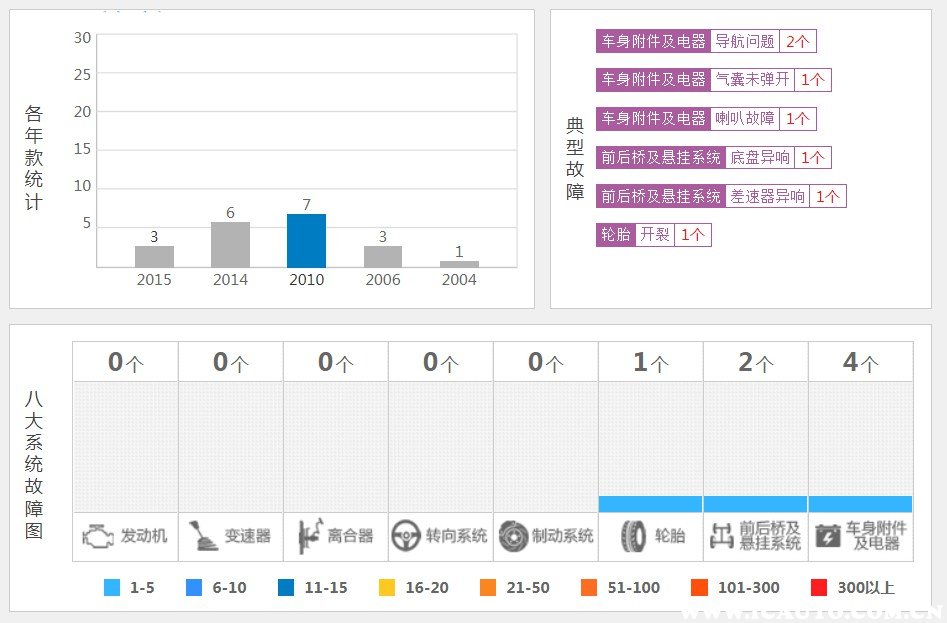Open the 轮胎 开裂 fault tag
The height and width of the screenshot is (623, 947).
pos(653,235)
